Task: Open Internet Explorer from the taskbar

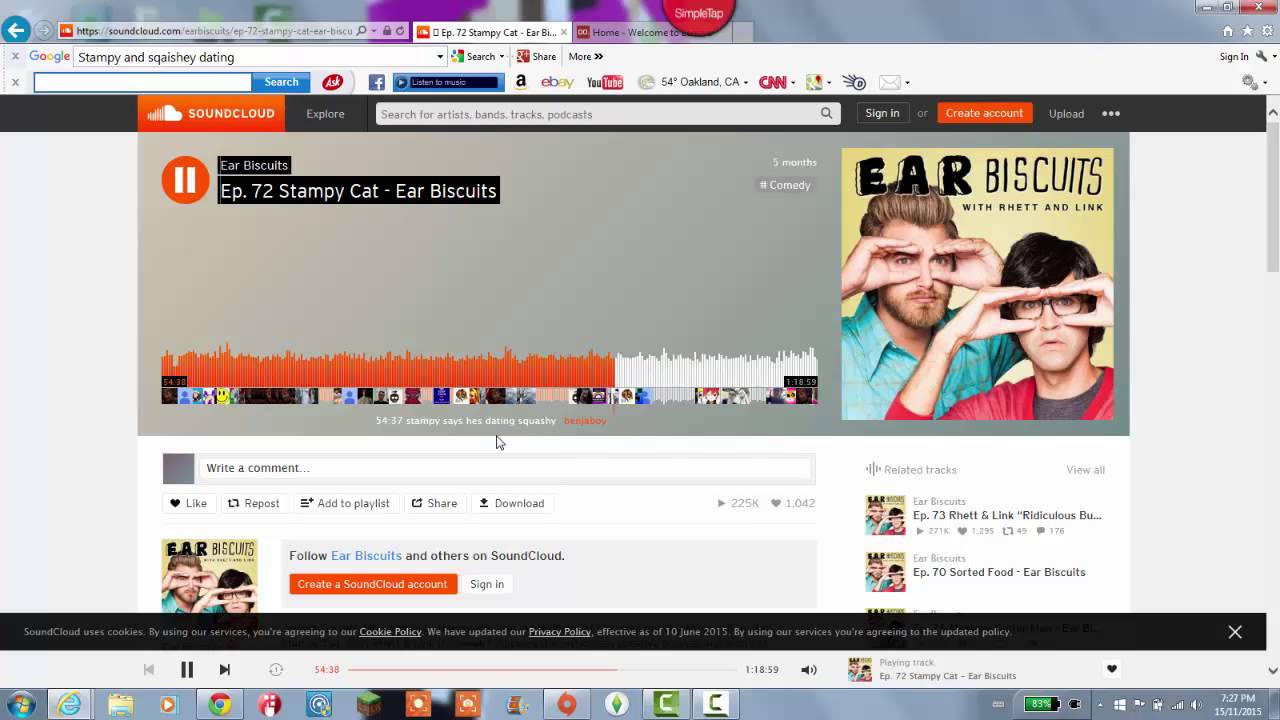Action: click(x=69, y=705)
